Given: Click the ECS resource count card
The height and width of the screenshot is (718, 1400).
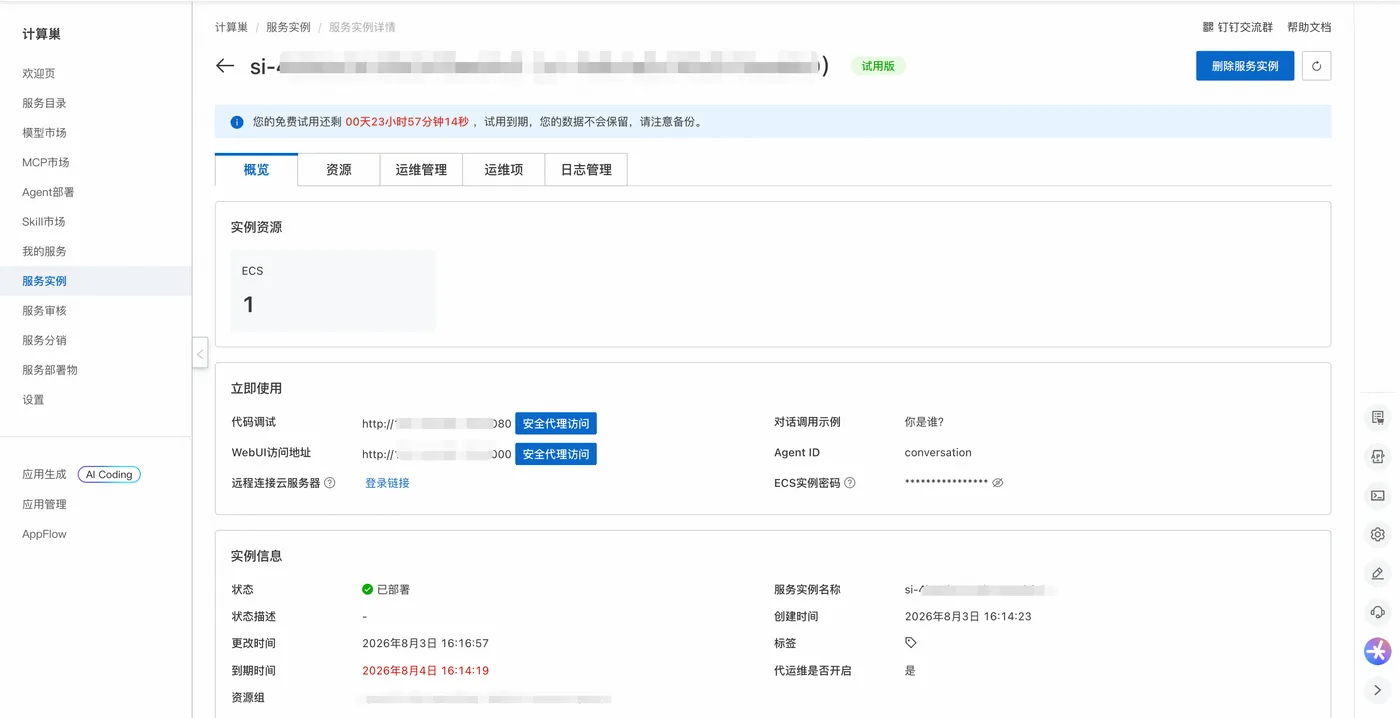Looking at the screenshot, I should 333,290.
